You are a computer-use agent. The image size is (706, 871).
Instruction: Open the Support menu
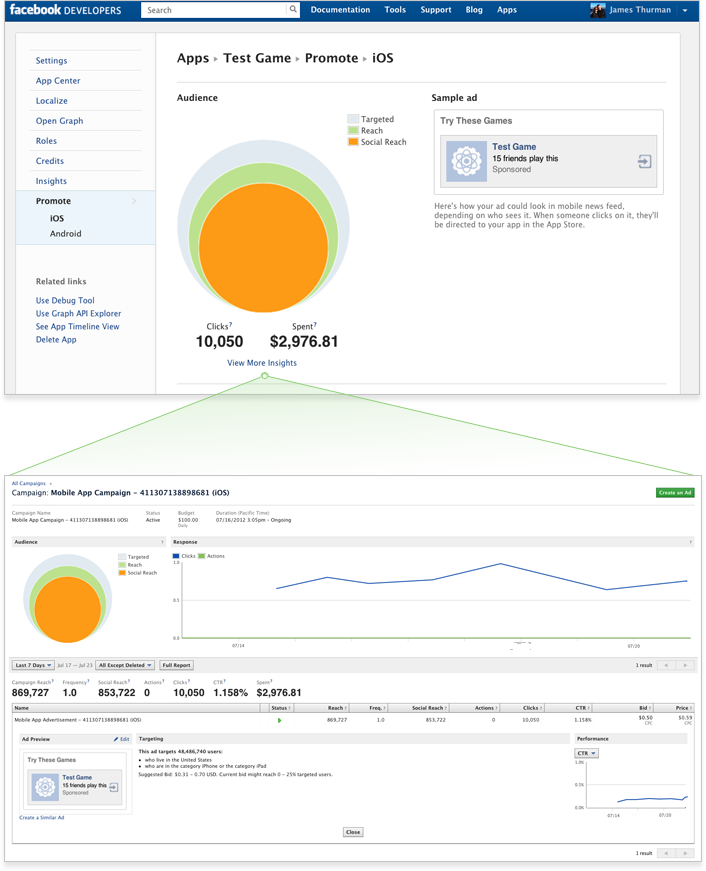point(435,10)
